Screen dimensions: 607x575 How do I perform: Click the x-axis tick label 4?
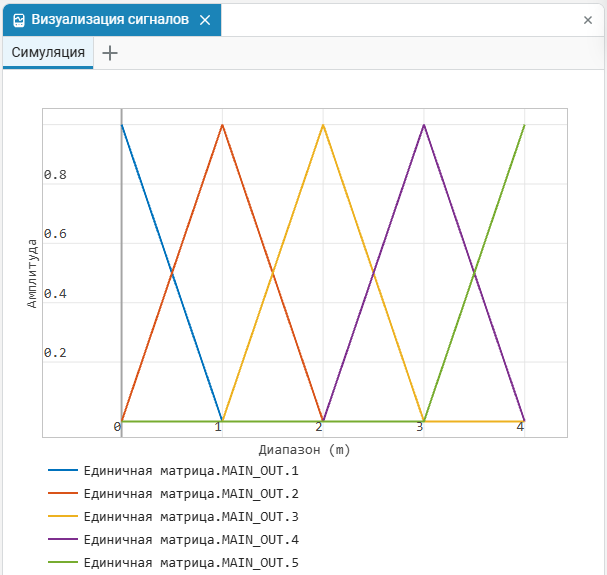click(x=520, y=427)
